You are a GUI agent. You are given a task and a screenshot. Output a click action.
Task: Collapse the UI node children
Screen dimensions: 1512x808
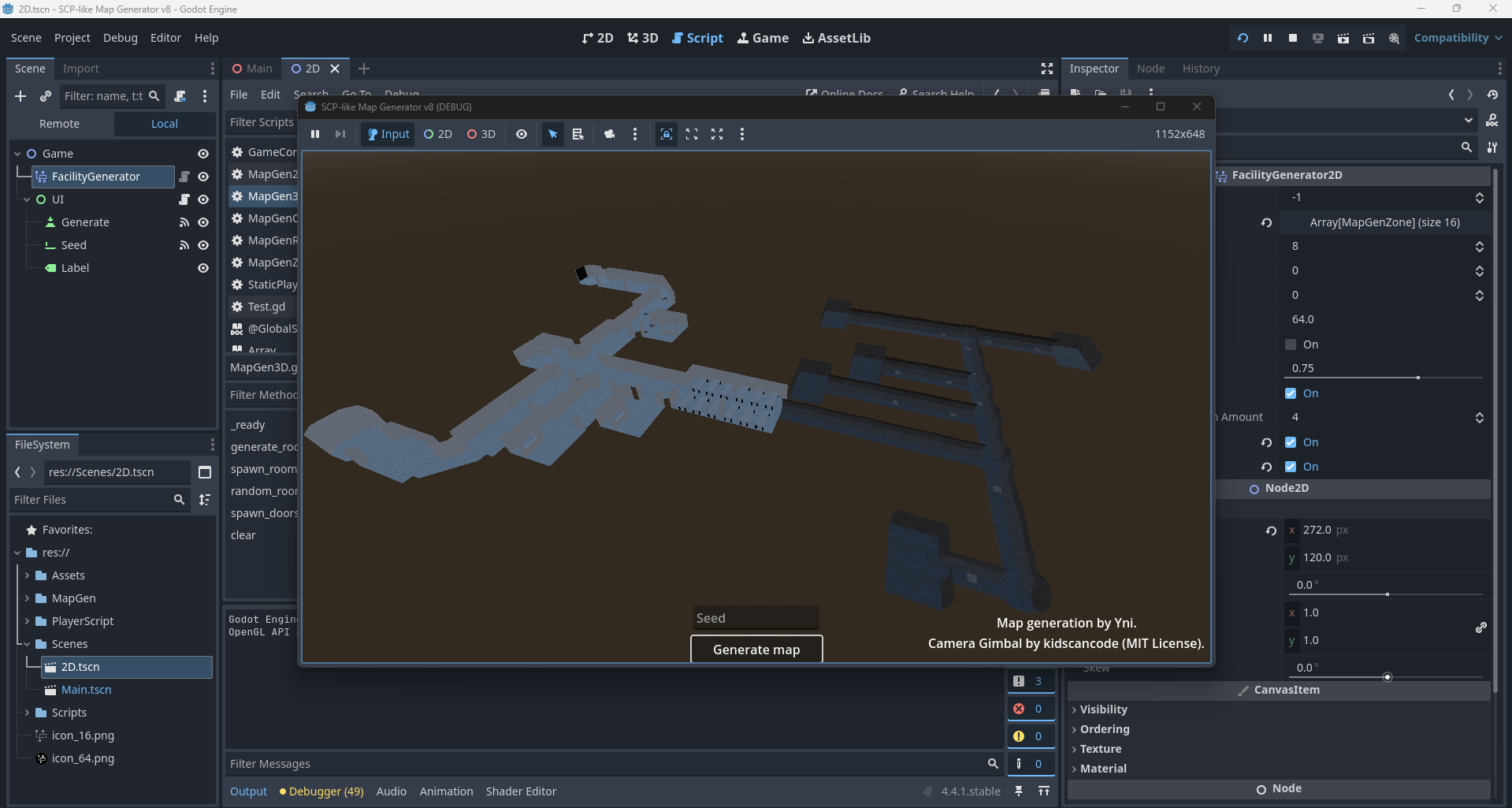[27, 199]
